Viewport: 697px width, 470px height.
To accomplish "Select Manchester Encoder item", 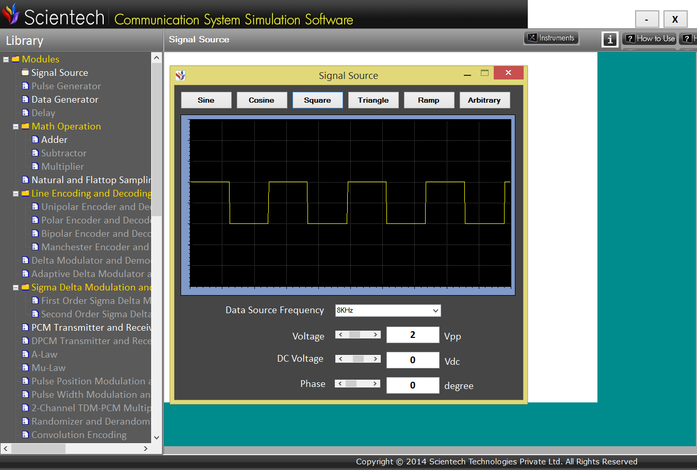I will tap(96, 247).
